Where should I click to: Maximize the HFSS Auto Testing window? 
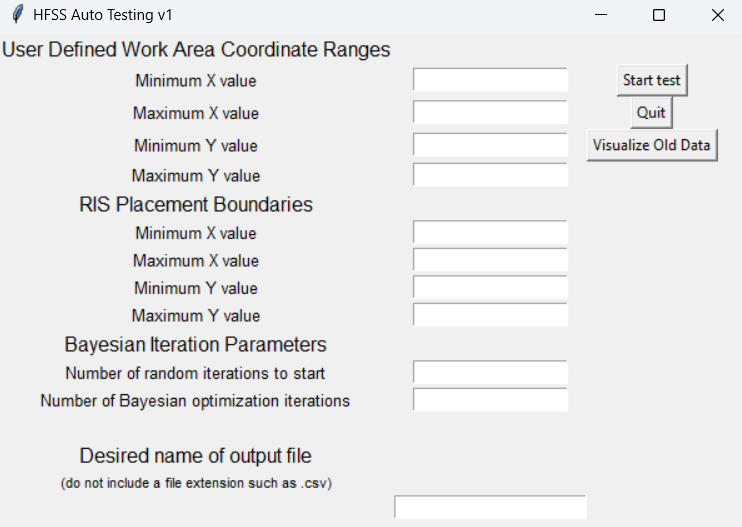tap(659, 15)
